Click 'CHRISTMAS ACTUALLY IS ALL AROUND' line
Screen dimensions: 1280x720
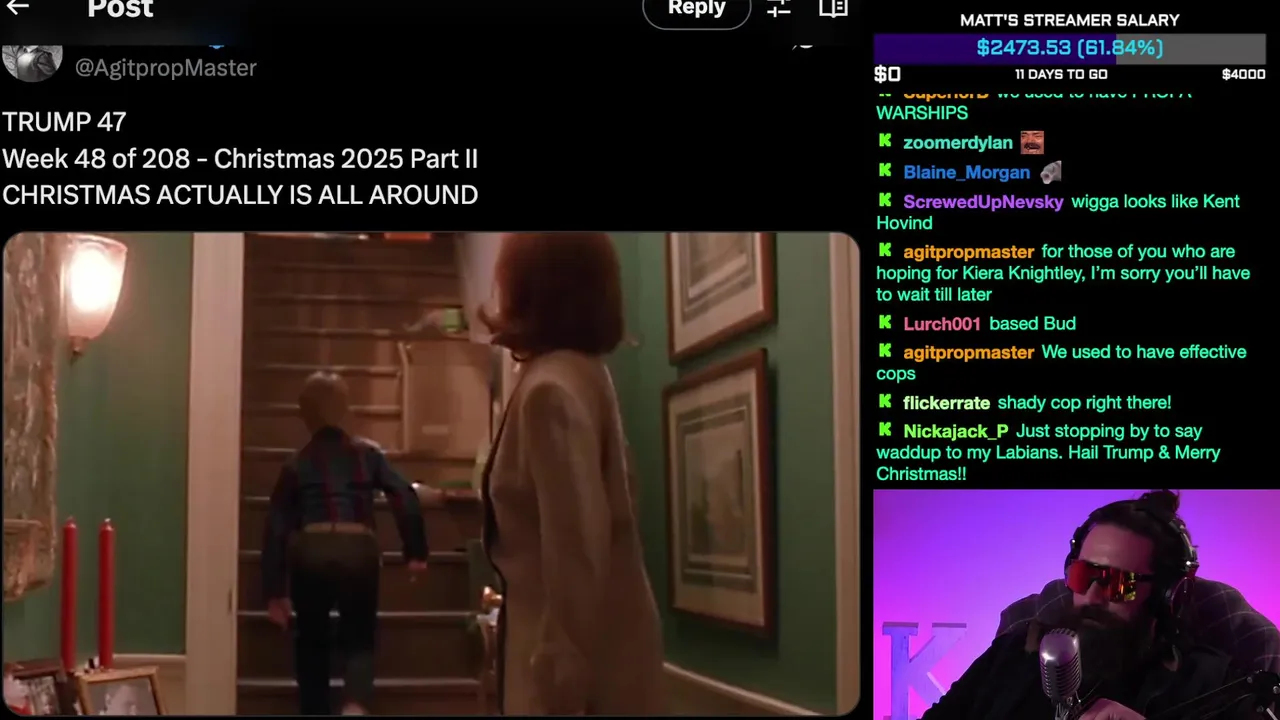240,195
